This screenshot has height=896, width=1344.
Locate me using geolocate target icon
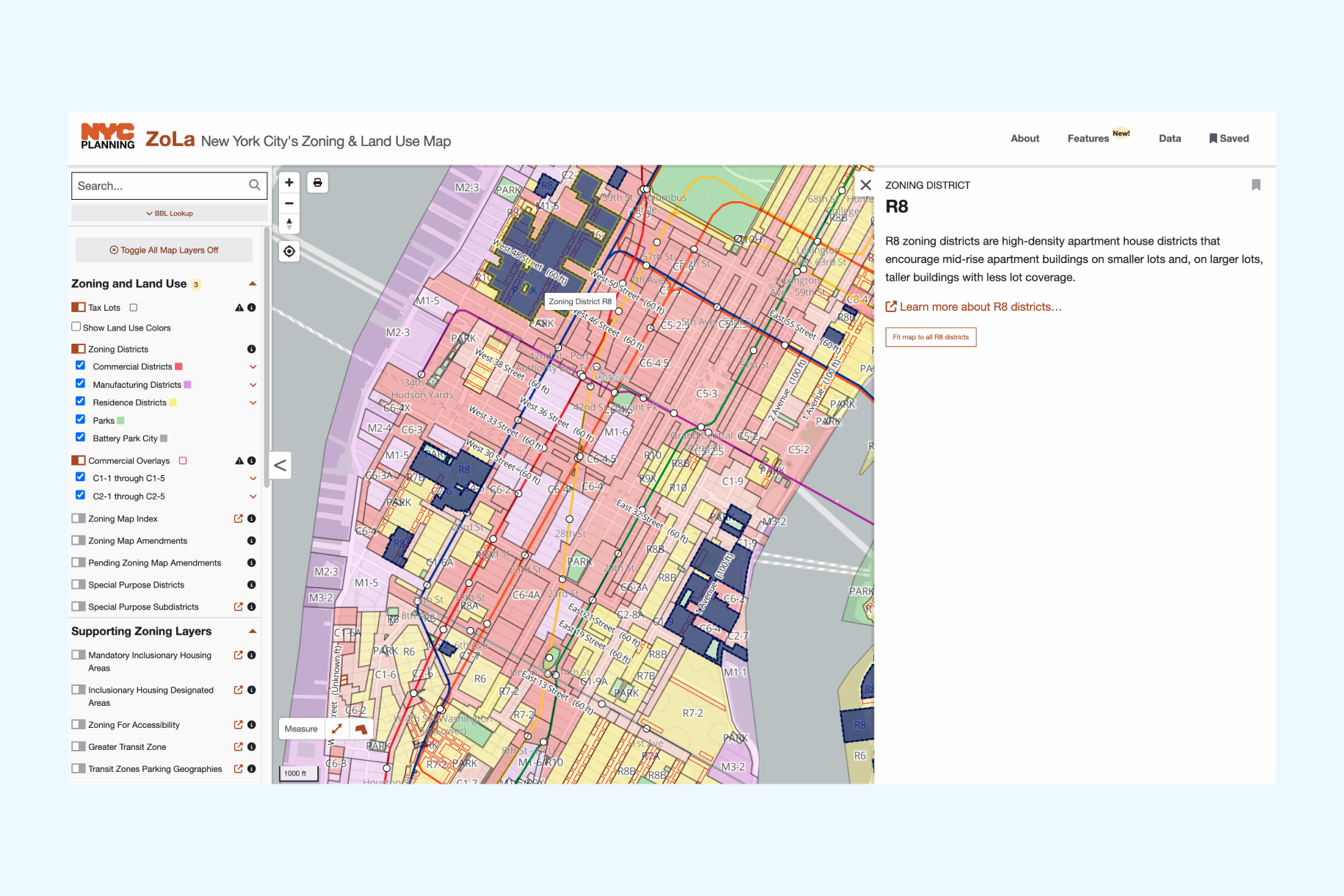(289, 252)
